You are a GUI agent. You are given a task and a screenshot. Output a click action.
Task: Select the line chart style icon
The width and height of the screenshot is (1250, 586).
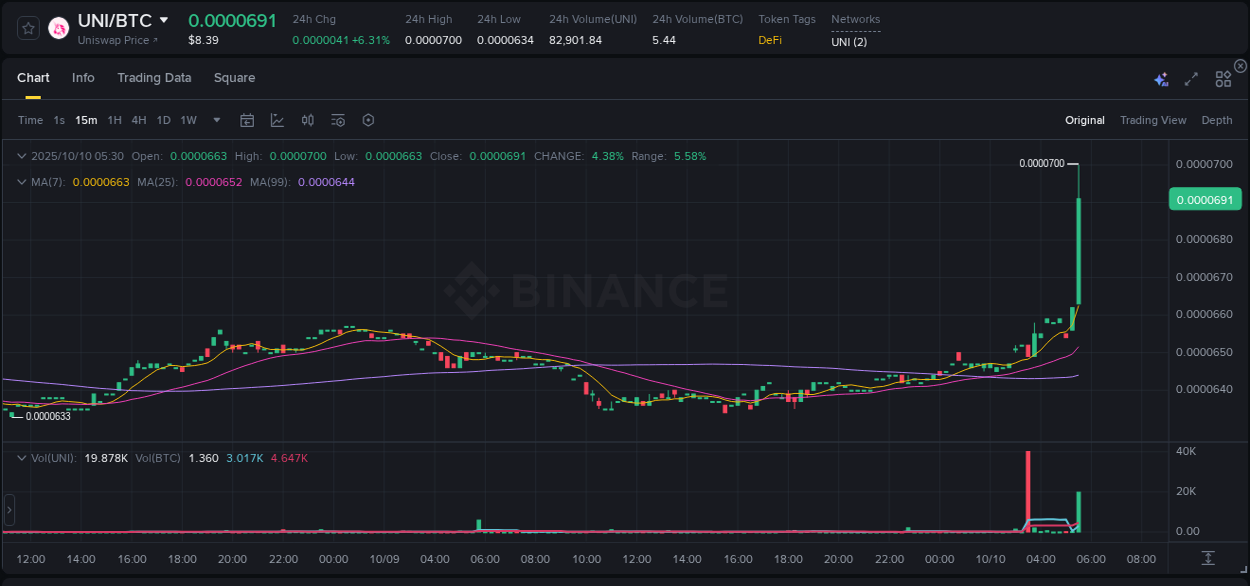tap(277, 120)
